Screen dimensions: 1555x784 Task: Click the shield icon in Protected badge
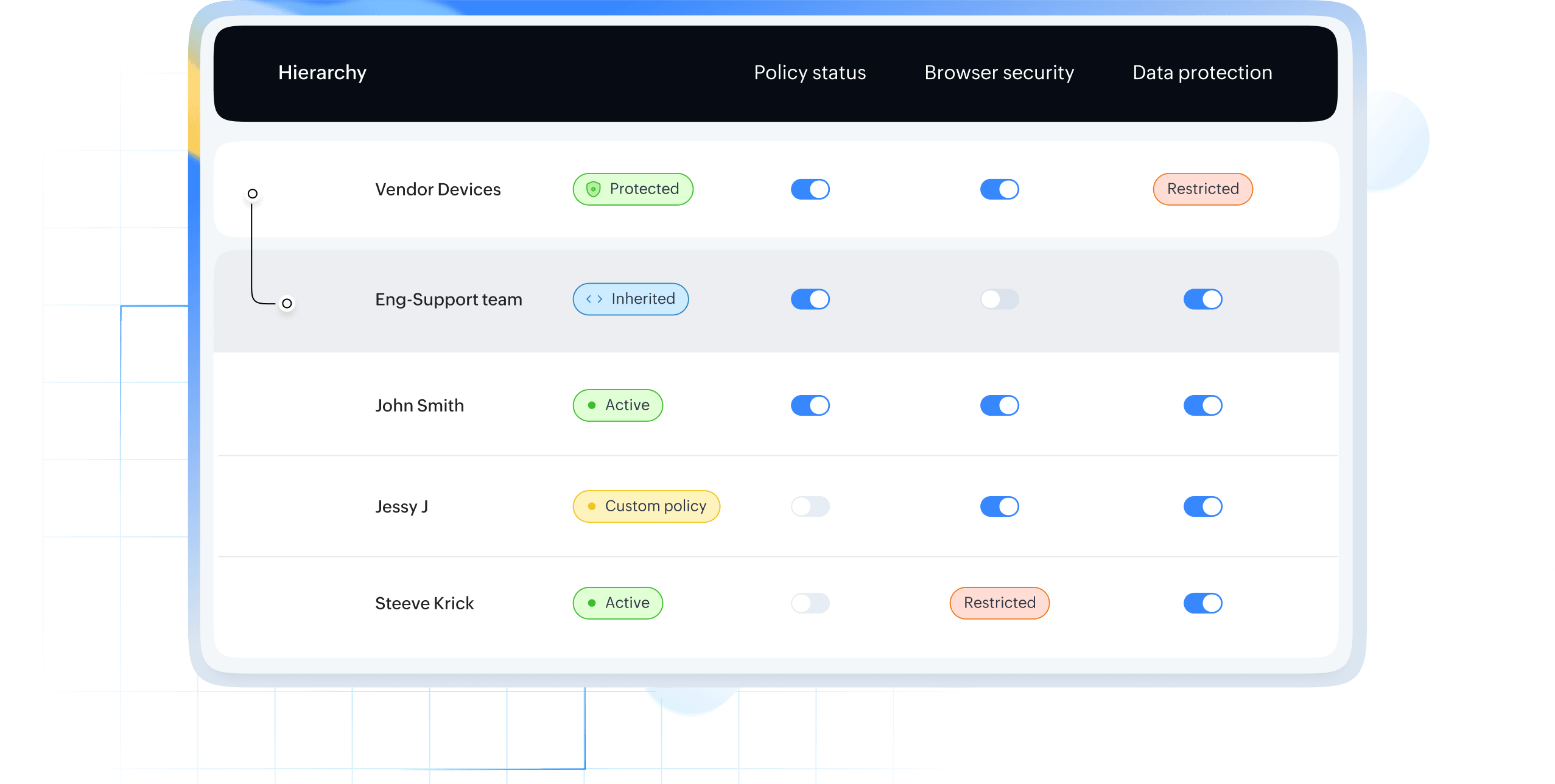(593, 189)
